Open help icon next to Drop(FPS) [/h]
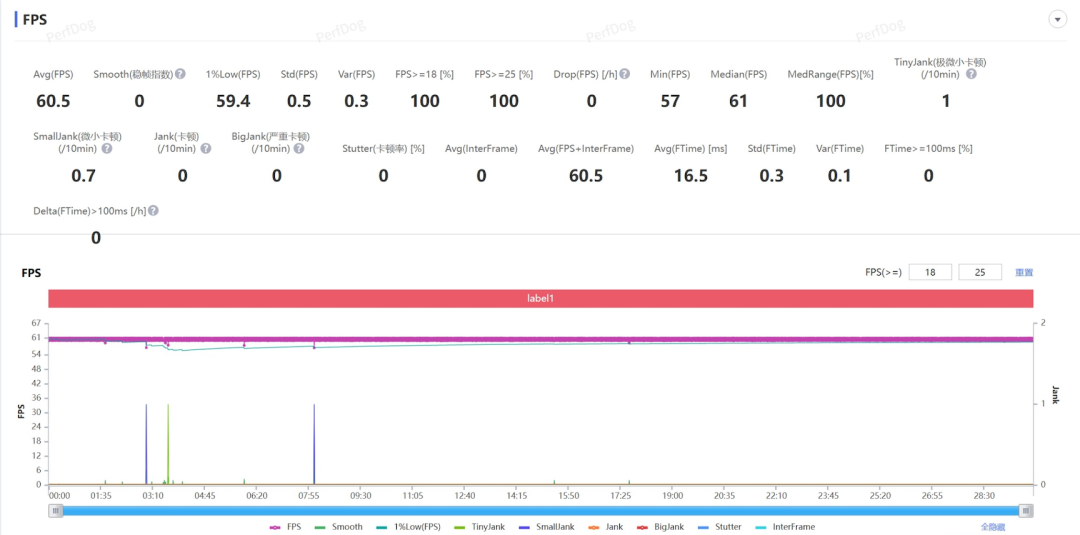Viewport: 1080px width, 535px height. [x=624, y=74]
